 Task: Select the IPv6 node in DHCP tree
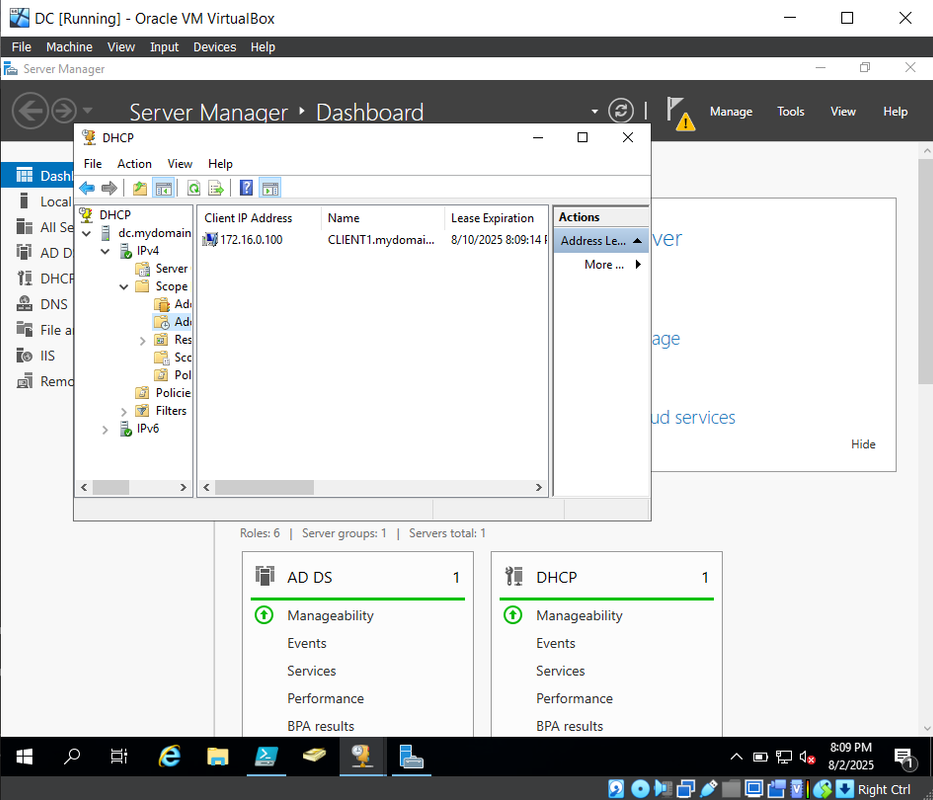click(x=140, y=429)
